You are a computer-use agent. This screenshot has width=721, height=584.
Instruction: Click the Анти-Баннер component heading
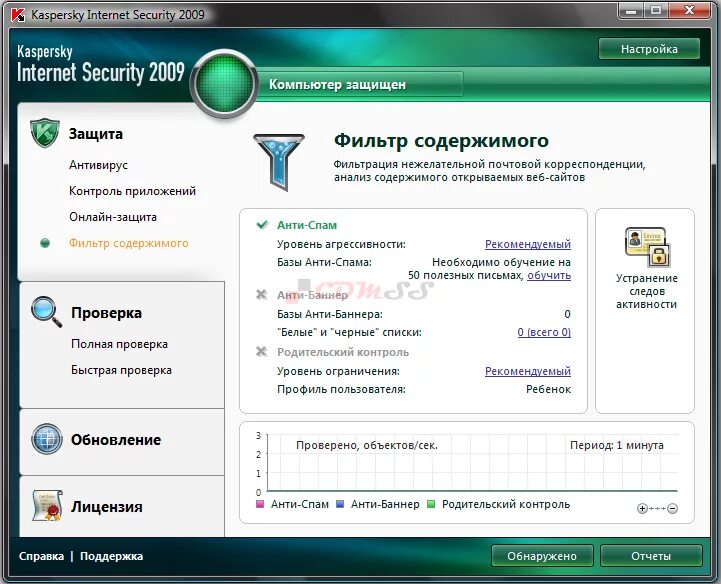pyautogui.click(x=312, y=295)
